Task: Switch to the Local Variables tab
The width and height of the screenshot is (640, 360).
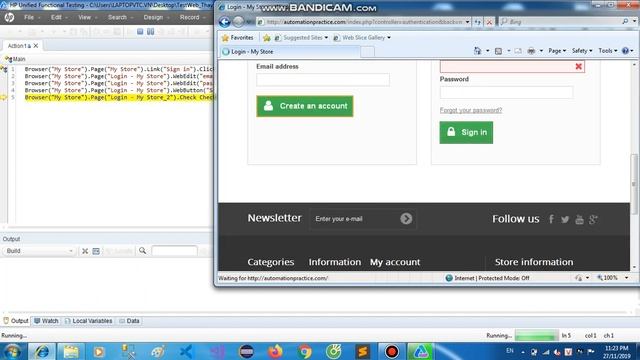Action: pos(89,321)
